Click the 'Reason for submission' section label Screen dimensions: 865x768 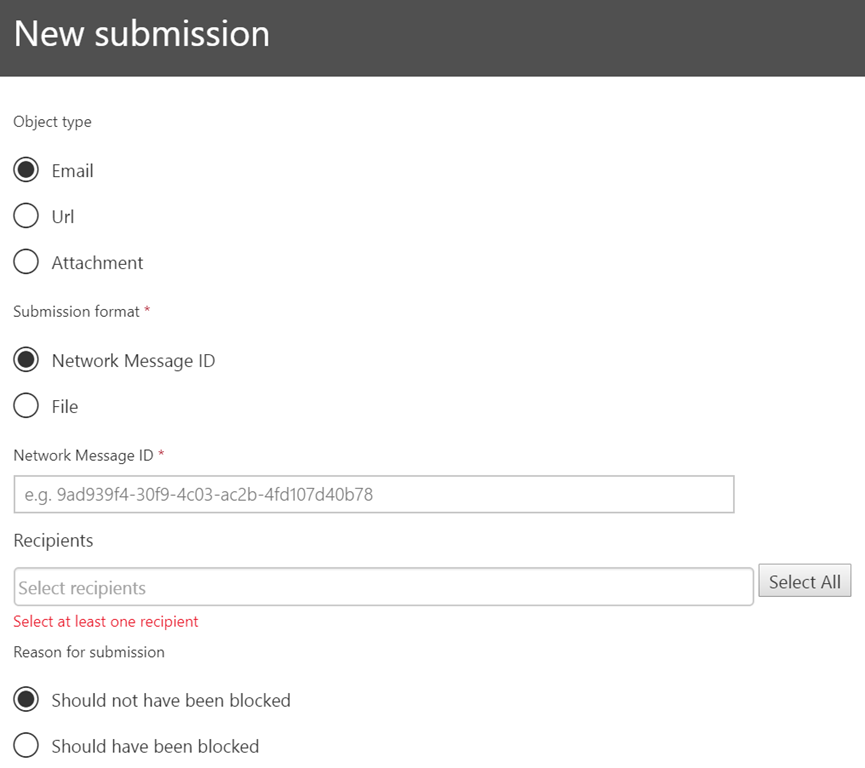click(89, 652)
